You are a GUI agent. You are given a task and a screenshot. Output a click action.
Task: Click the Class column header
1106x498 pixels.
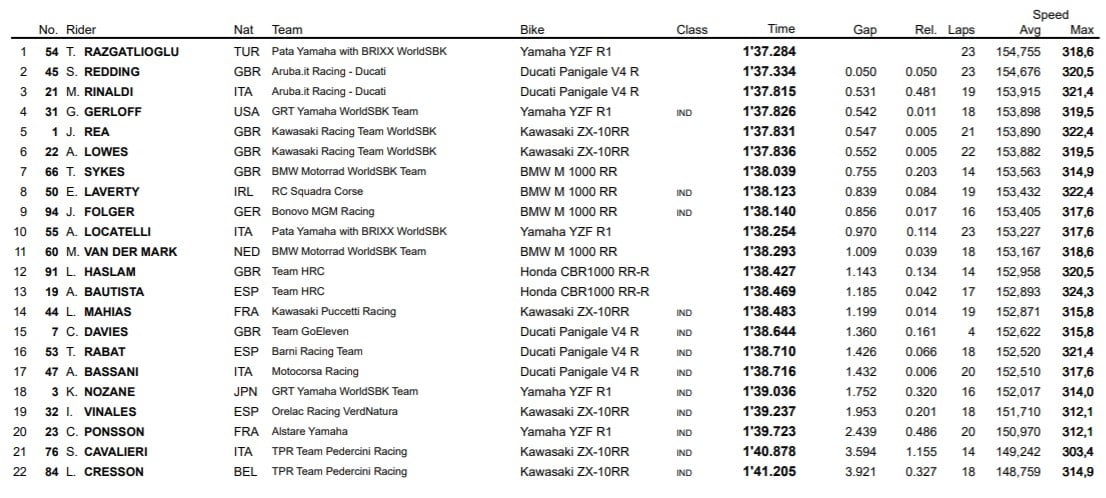click(692, 30)
